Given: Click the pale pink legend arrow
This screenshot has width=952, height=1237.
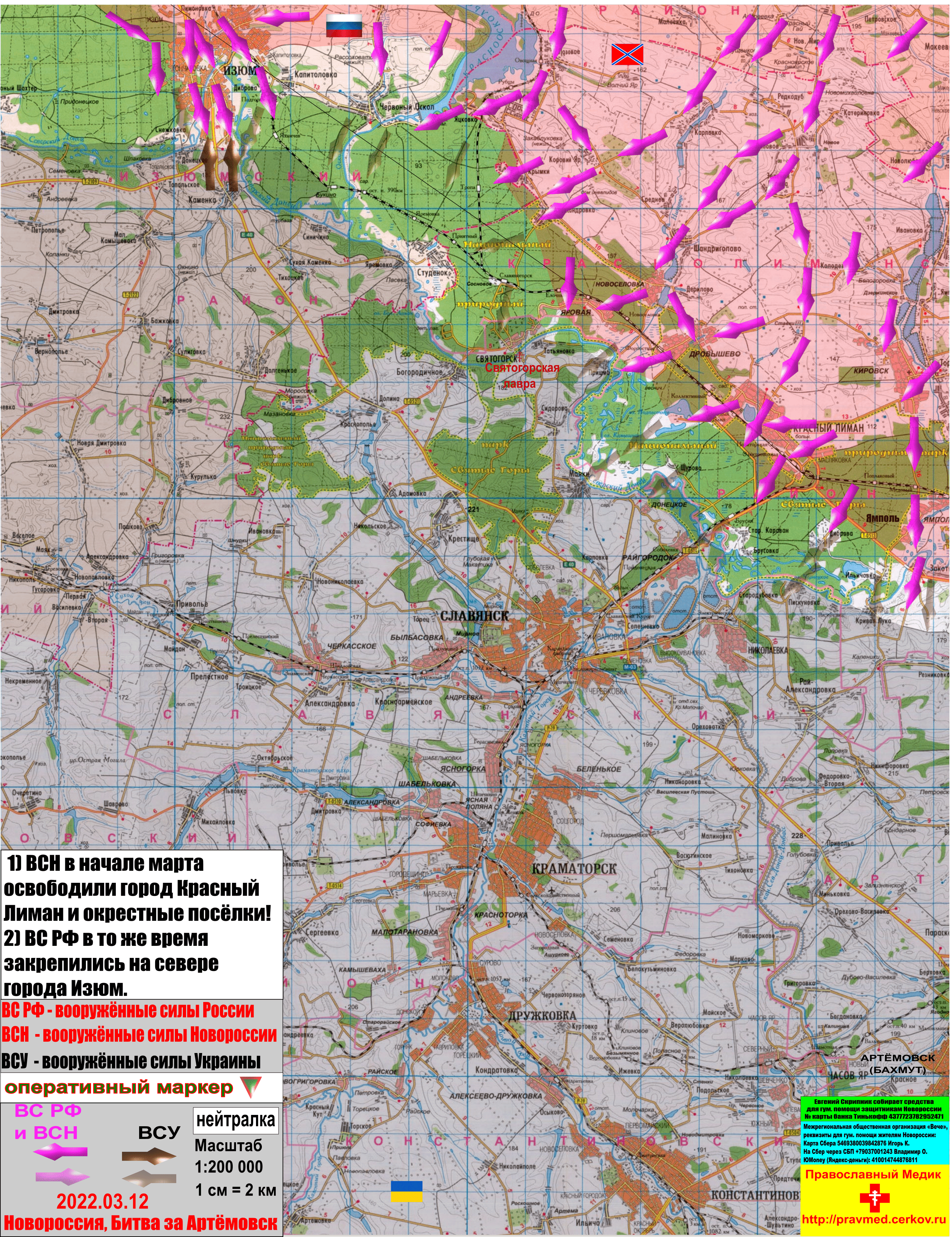Looking at the screenshot, I should coord(62,1177).
